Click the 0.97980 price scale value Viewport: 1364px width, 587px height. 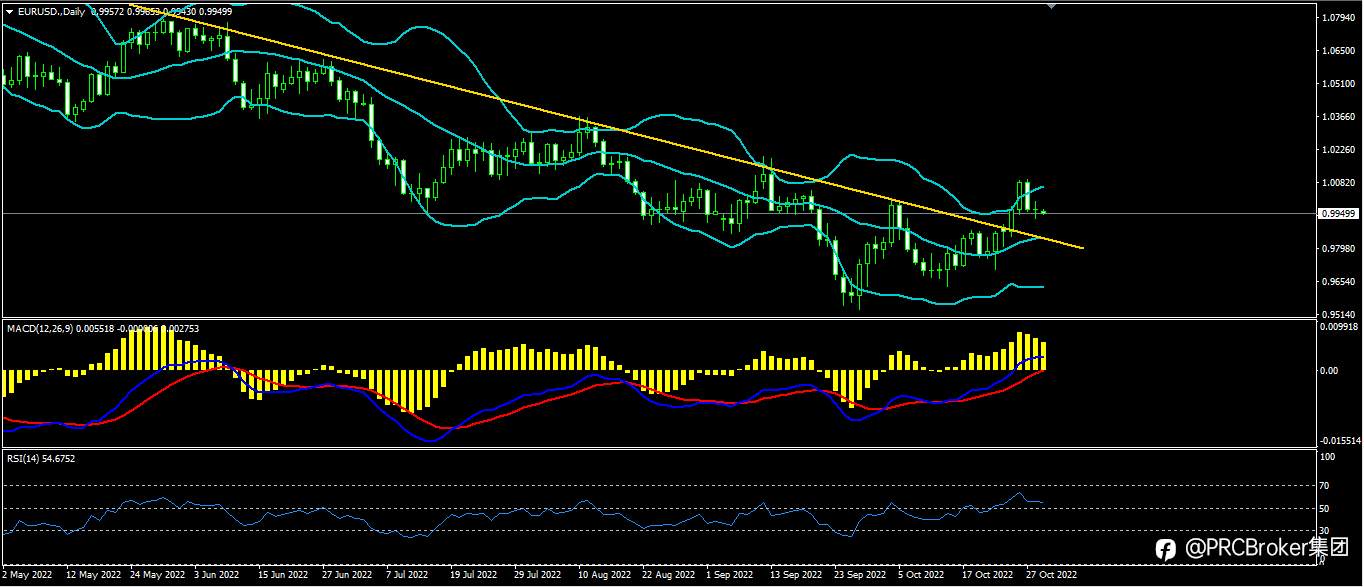[x=1337, y=249]
